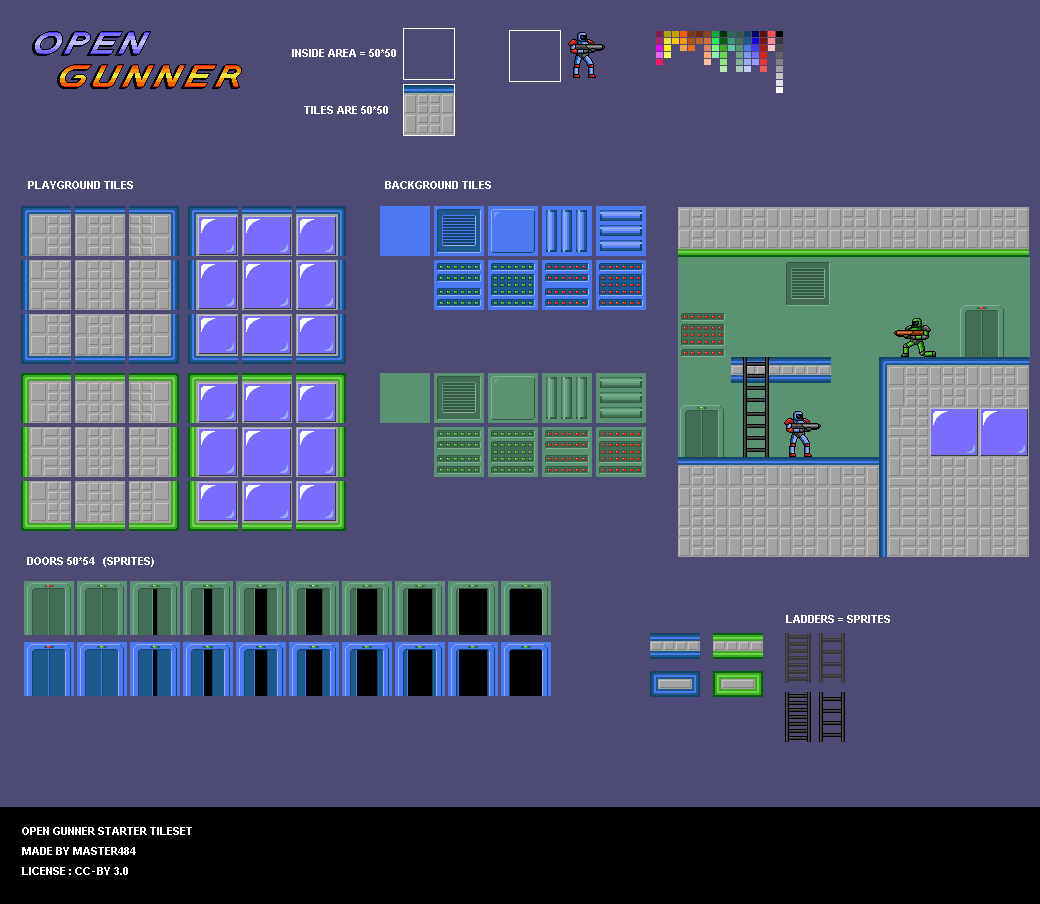Select the fully open blue door sprite
Screen dimensions: 1040x904
[526, 669]
